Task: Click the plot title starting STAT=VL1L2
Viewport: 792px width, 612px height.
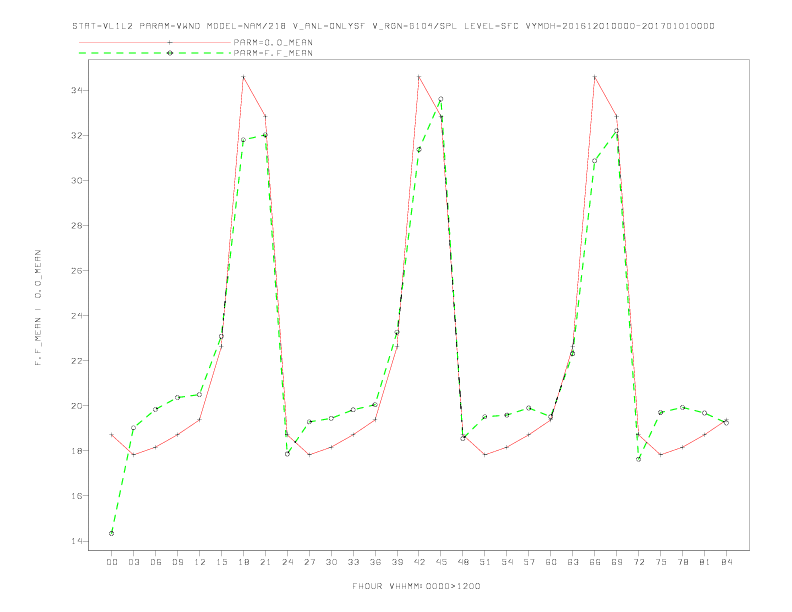Action: [393, 26]
